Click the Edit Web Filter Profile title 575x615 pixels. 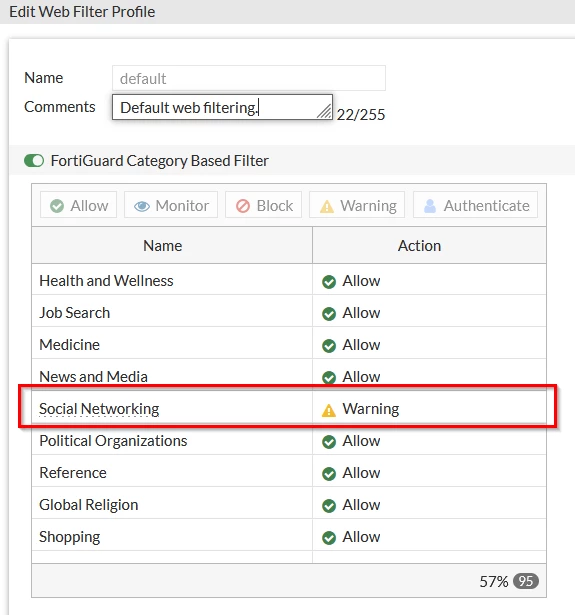coord(82,12)
